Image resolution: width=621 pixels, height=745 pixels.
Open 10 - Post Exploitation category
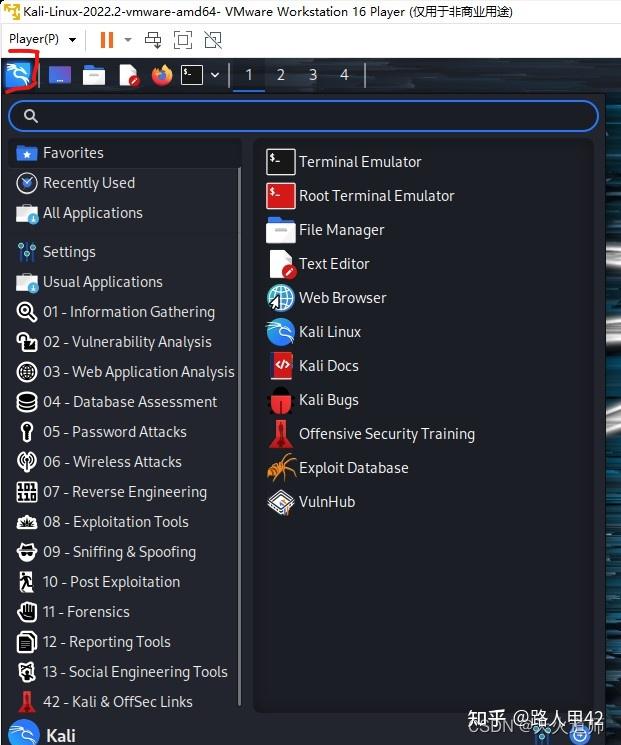click(124, 582)
